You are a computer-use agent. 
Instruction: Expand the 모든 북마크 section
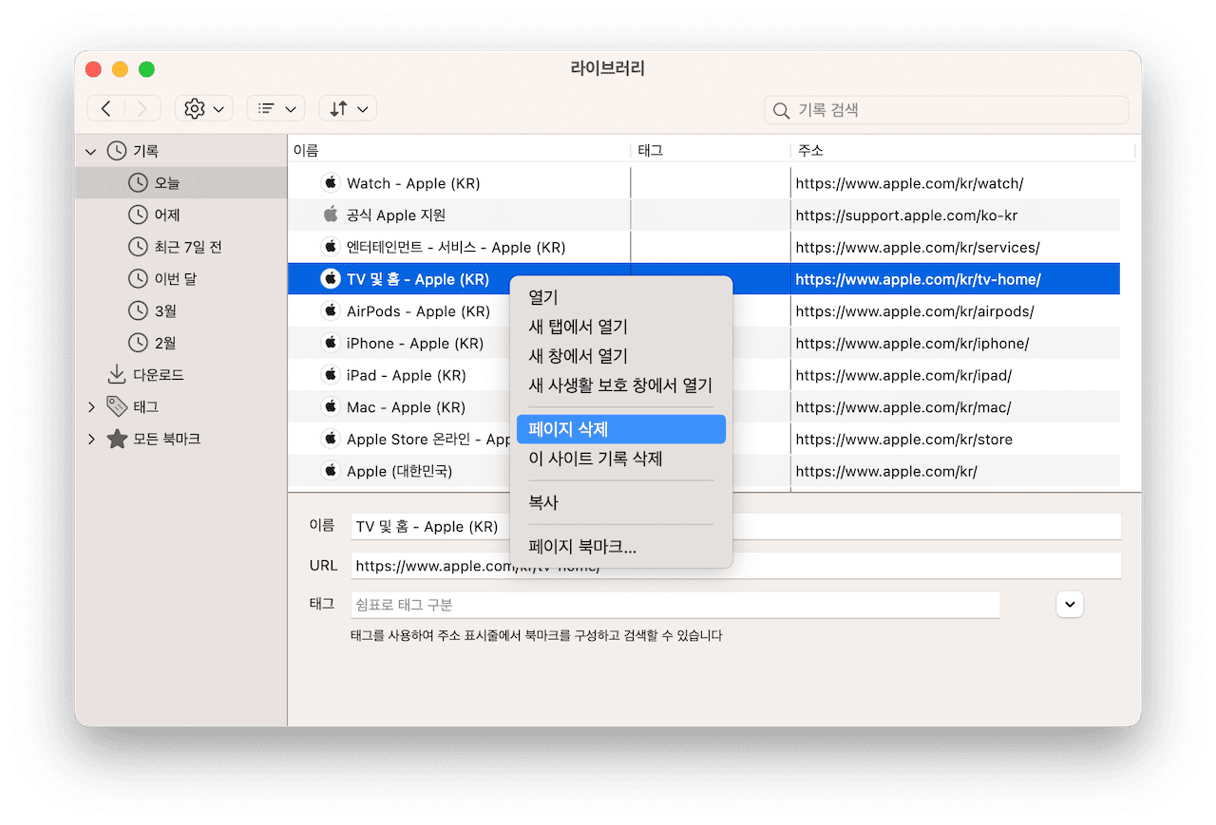[x=91, y=439]
